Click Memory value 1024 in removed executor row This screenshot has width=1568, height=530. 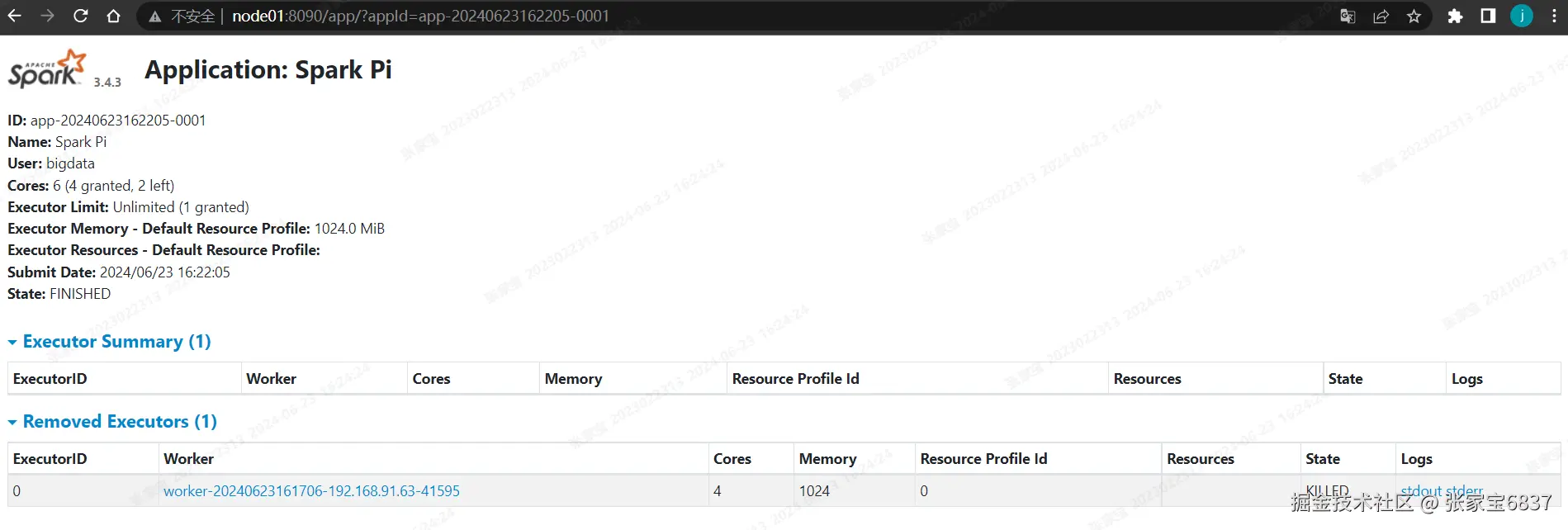click(814, 491)
